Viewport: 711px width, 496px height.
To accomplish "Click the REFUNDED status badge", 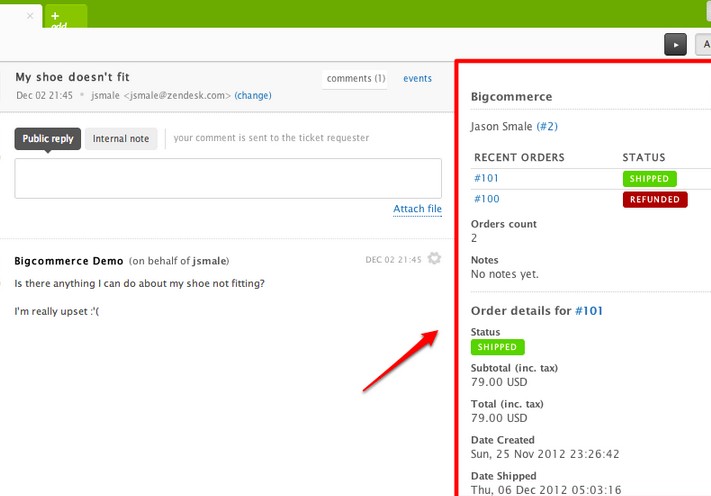I will pos(655,199).
